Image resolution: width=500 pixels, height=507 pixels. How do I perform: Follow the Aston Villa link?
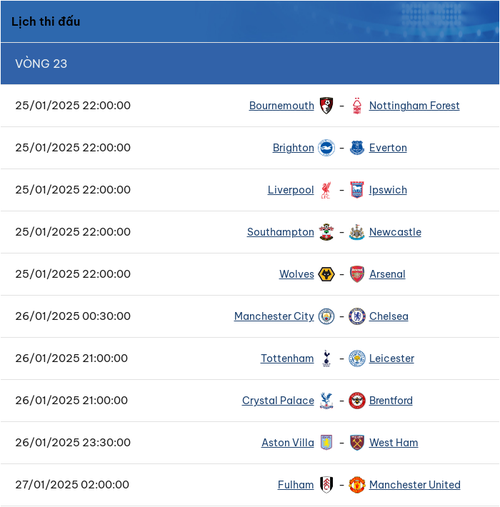288,443
